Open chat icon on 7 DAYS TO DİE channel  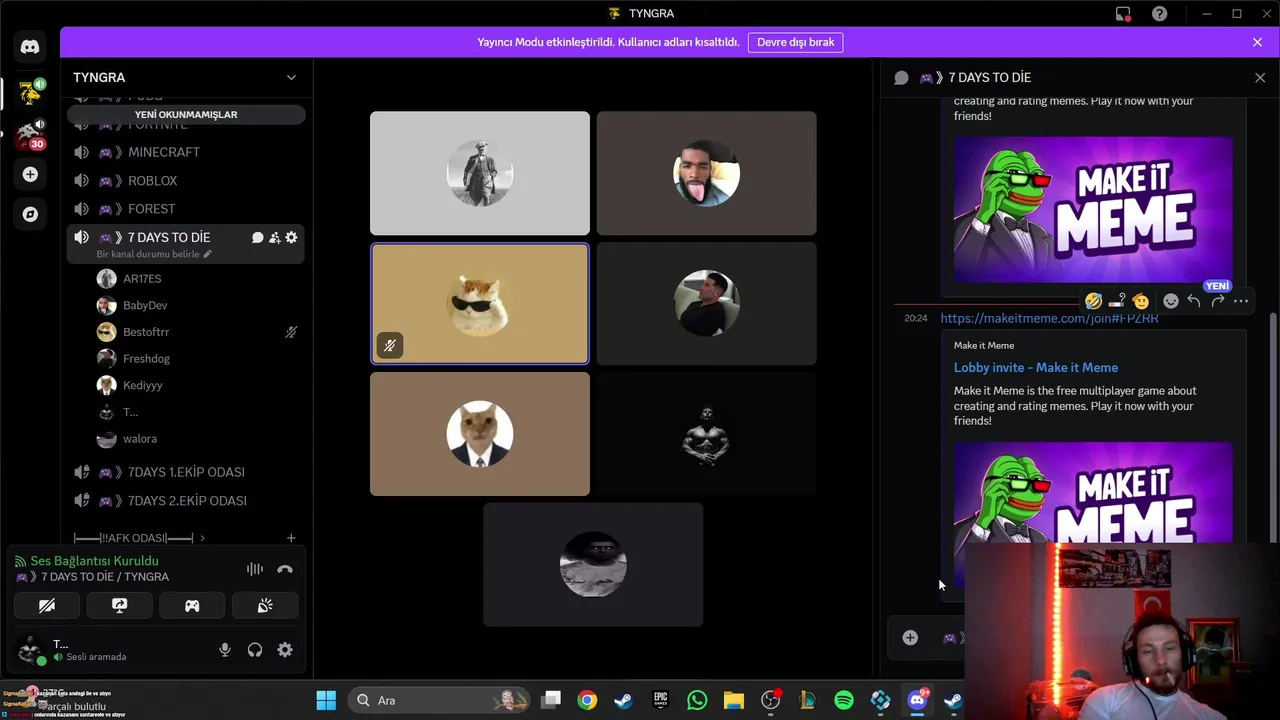[257, 237]
